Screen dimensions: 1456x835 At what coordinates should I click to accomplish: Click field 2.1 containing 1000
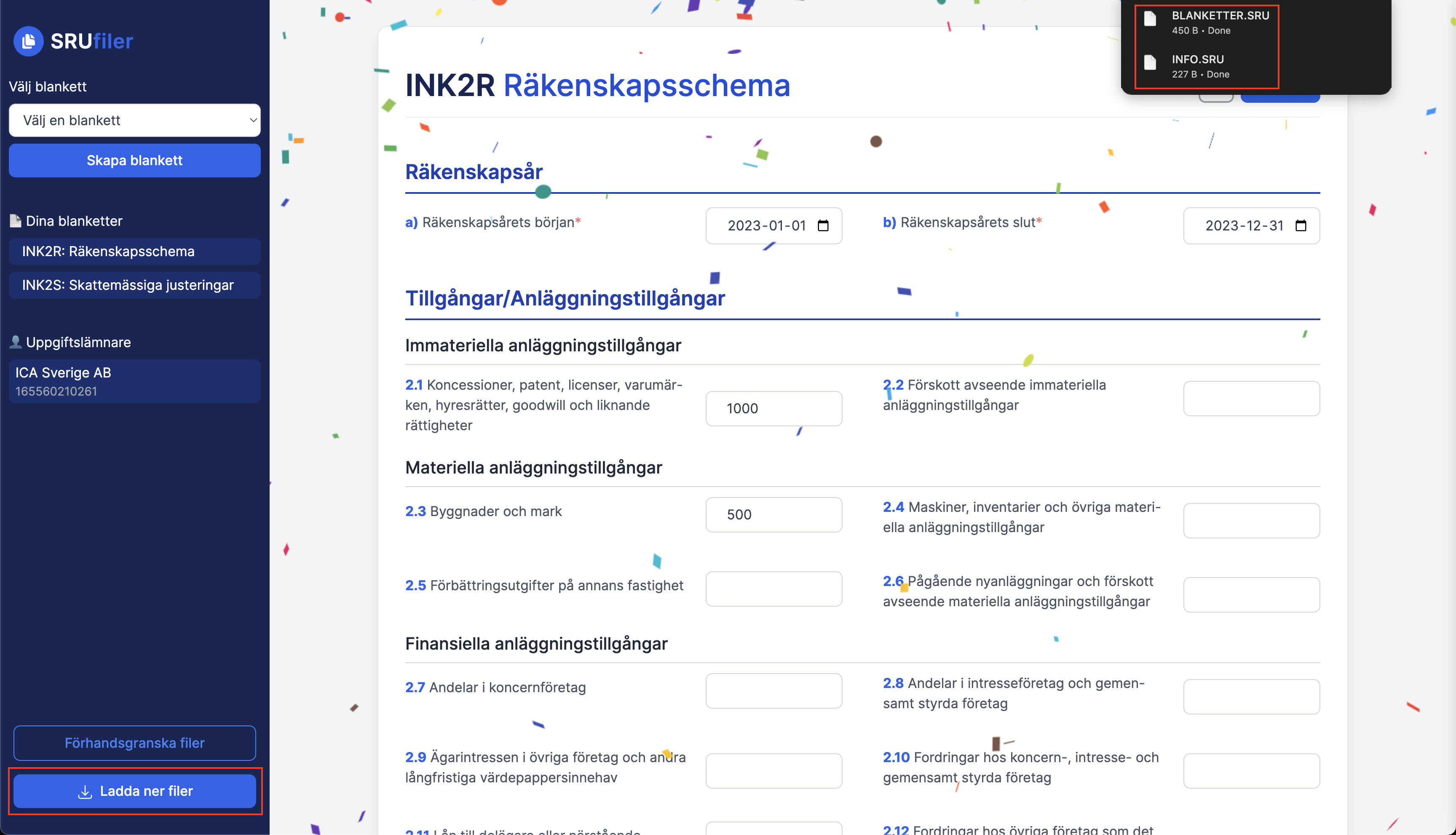(773, 408)
